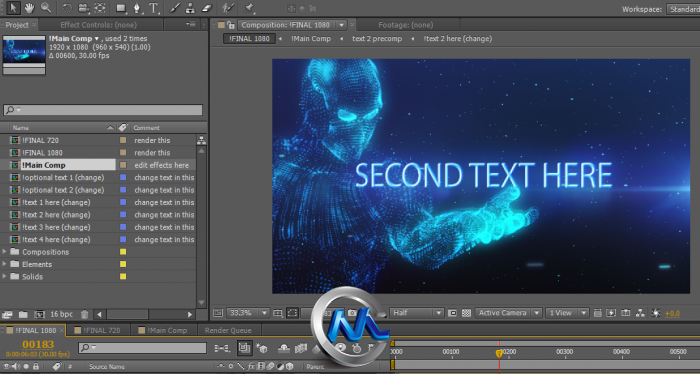Click label color swatch of !FINAL 720

coord(123,140)
